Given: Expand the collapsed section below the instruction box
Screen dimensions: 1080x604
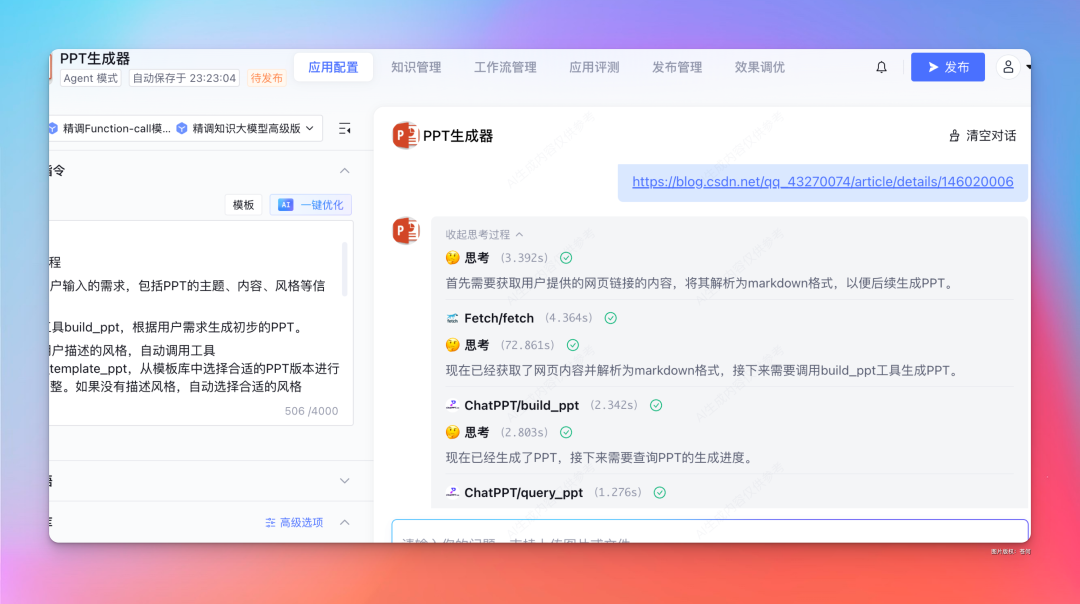Looking at the screenshot, I should click(344, 481).
